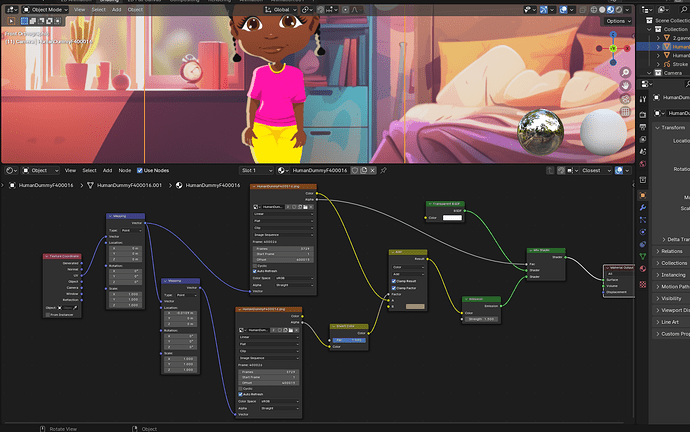Viewport: 690px width, 432px height.
Task: Select the Tweak cursor tool in viewport
Action: tap(11, 21)
